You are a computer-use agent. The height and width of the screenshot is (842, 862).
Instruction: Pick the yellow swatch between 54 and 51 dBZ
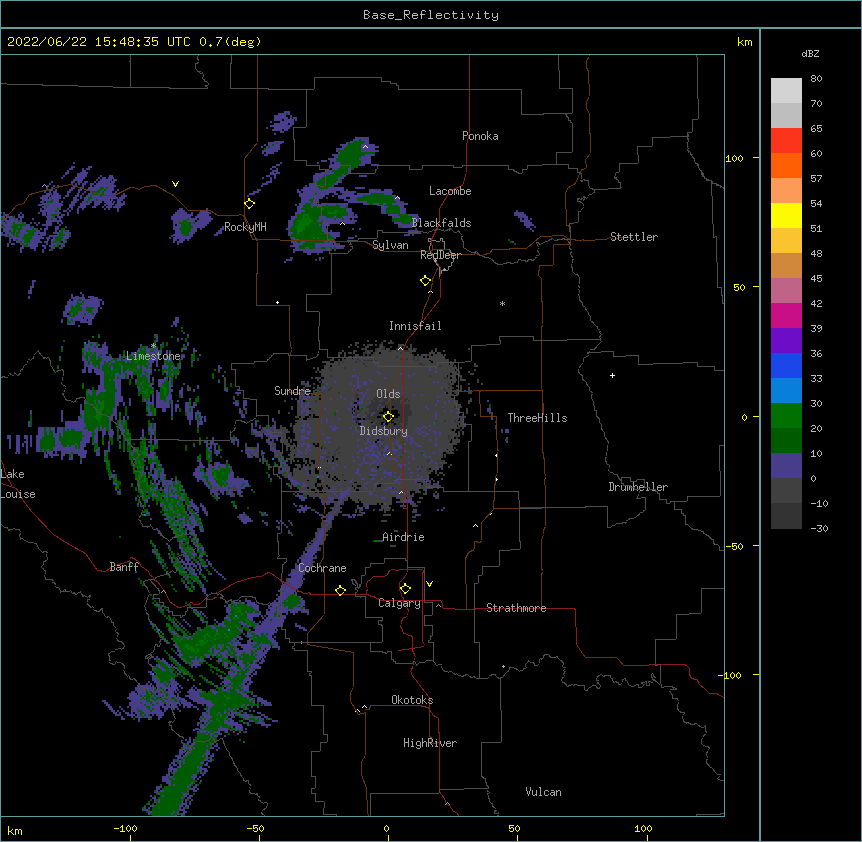[786, 215]
